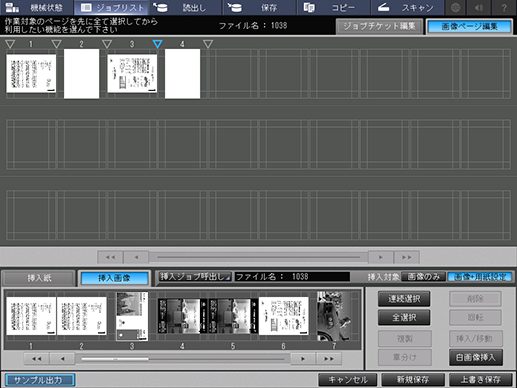
Task: Jump to last insert image with fast-forward arrows
Action: (x=329, y=359)
